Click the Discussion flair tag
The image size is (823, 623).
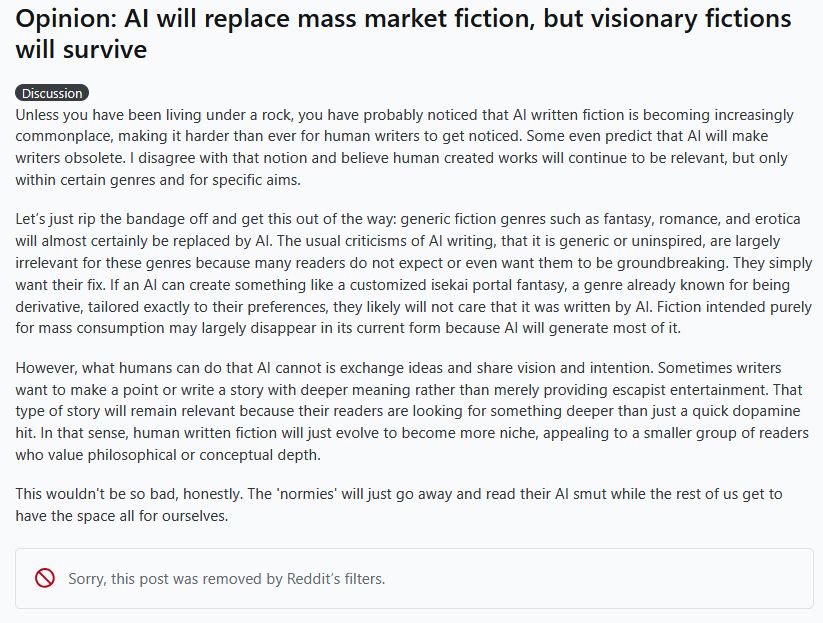52,93
